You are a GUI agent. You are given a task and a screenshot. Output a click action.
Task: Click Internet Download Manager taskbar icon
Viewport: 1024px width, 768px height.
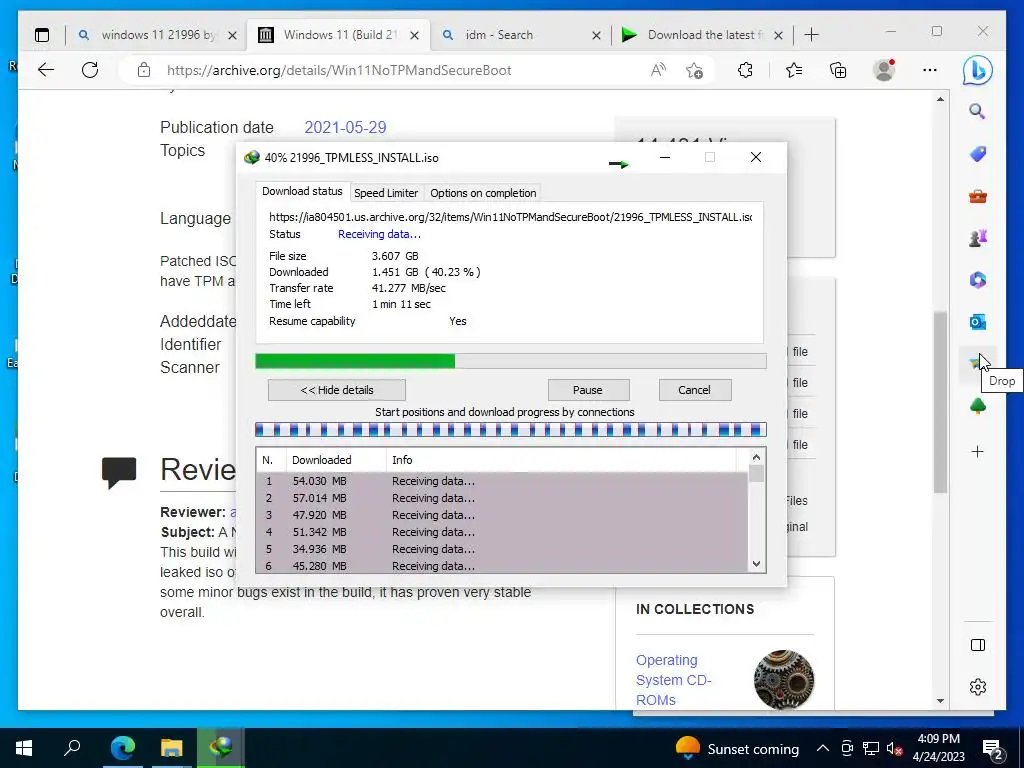[221, 748]
